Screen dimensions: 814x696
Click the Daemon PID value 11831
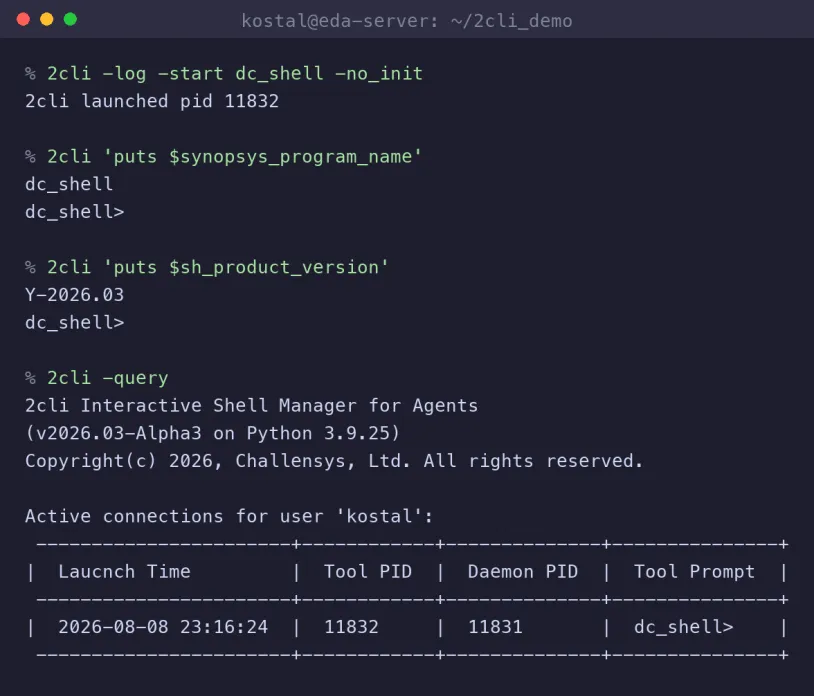click(x=495, y=627)
